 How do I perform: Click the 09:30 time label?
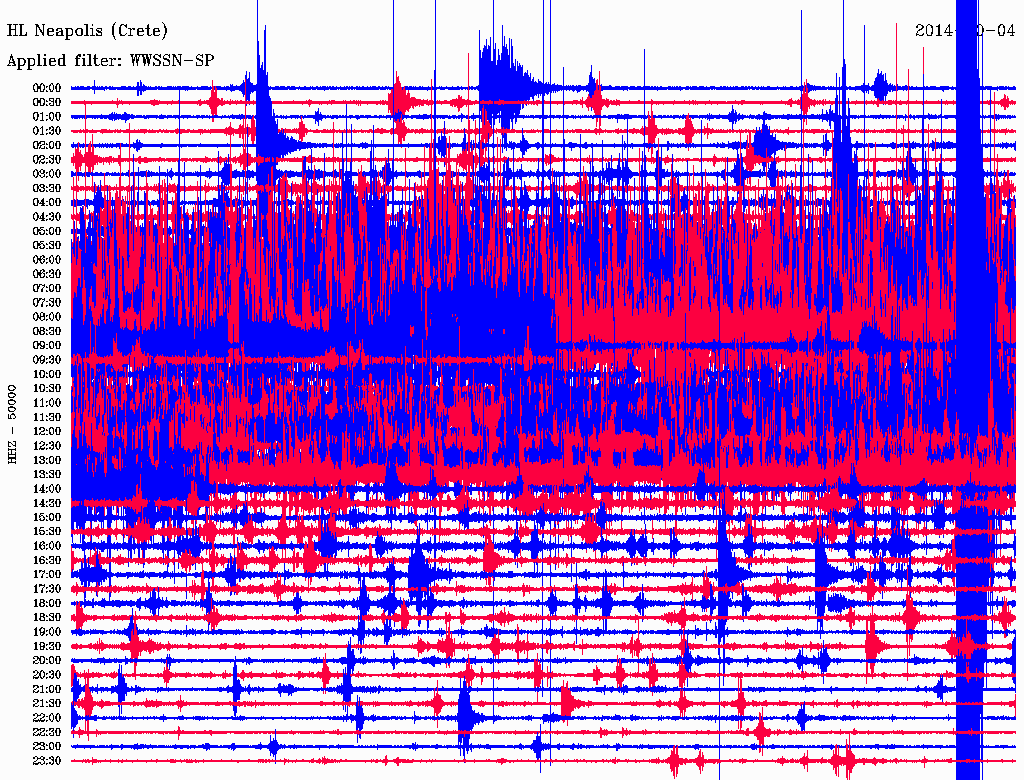click(47, 360)
